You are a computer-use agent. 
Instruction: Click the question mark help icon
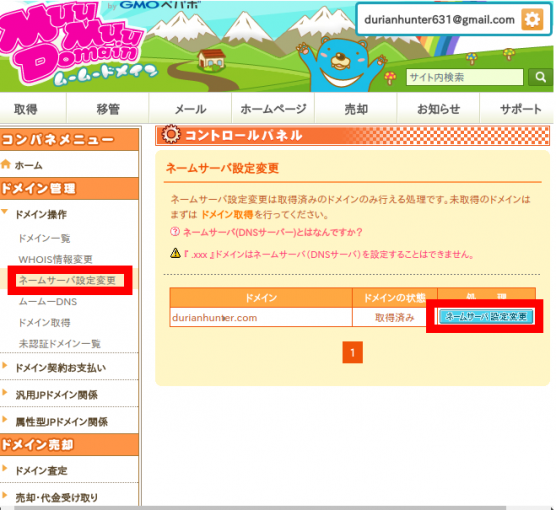175,232
